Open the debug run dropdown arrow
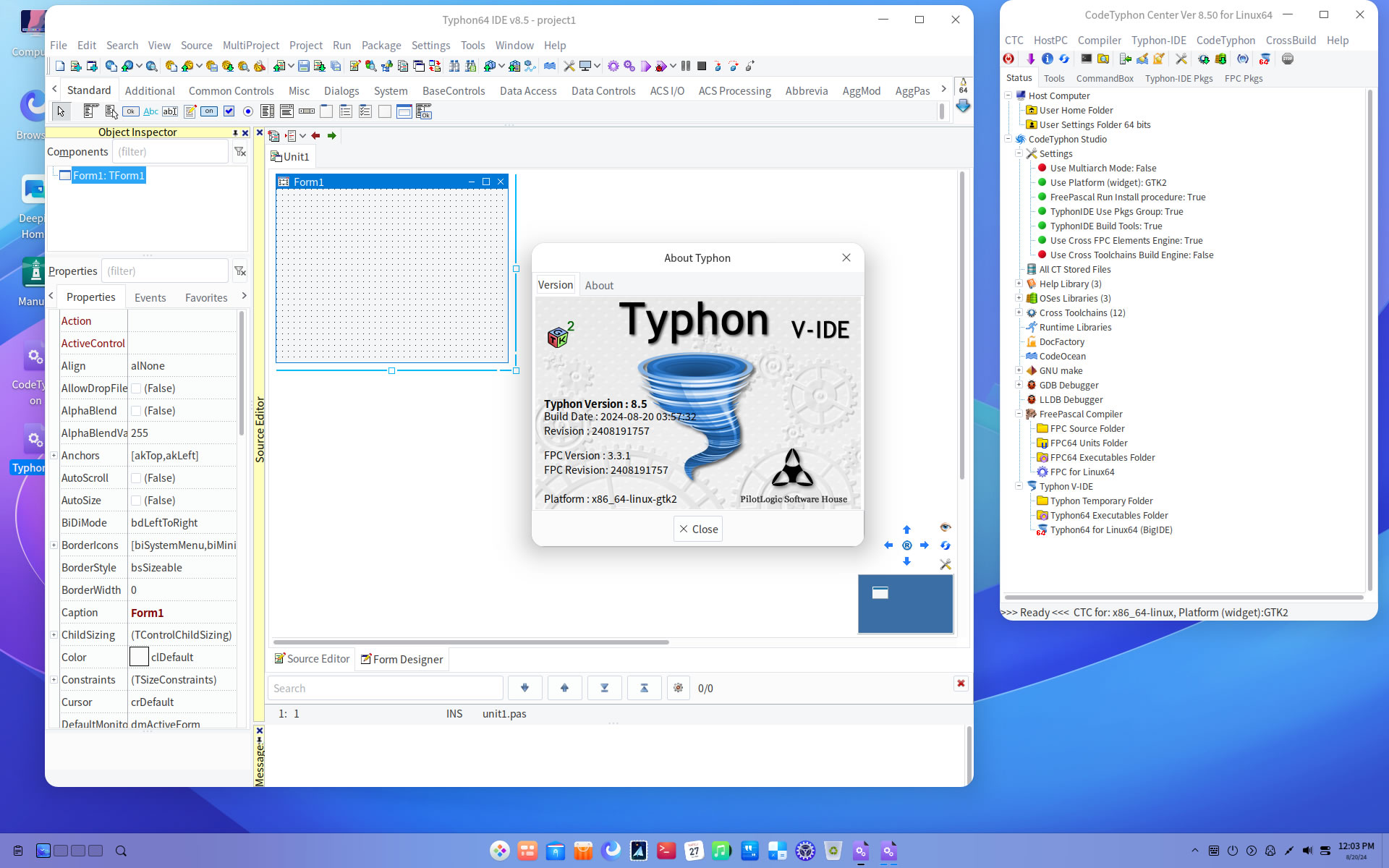Image resolution: width=1389 pixels, height=868 pixels. [x=673, y=66]
